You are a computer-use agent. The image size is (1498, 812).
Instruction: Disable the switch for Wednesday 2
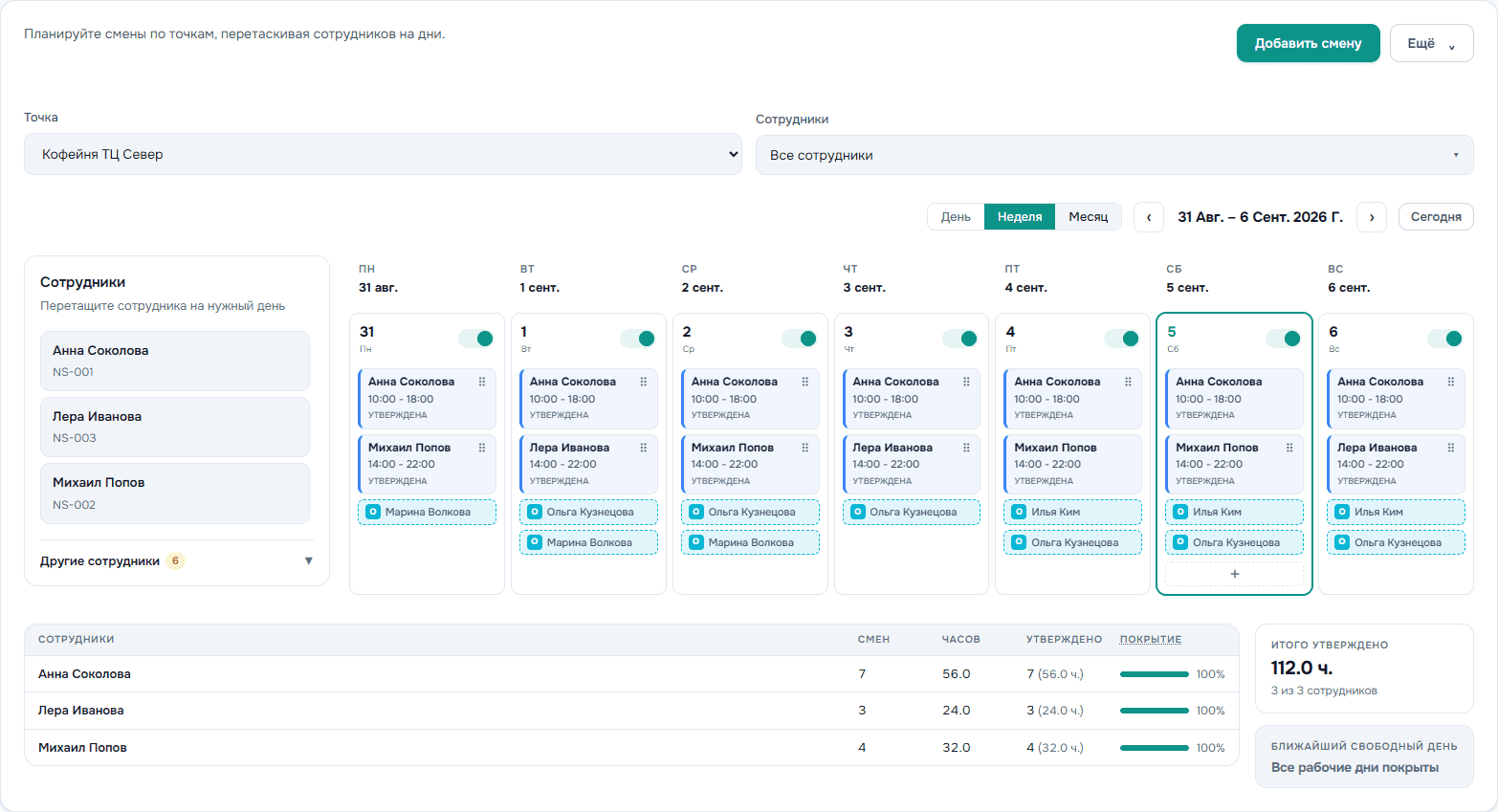(800, 339)
